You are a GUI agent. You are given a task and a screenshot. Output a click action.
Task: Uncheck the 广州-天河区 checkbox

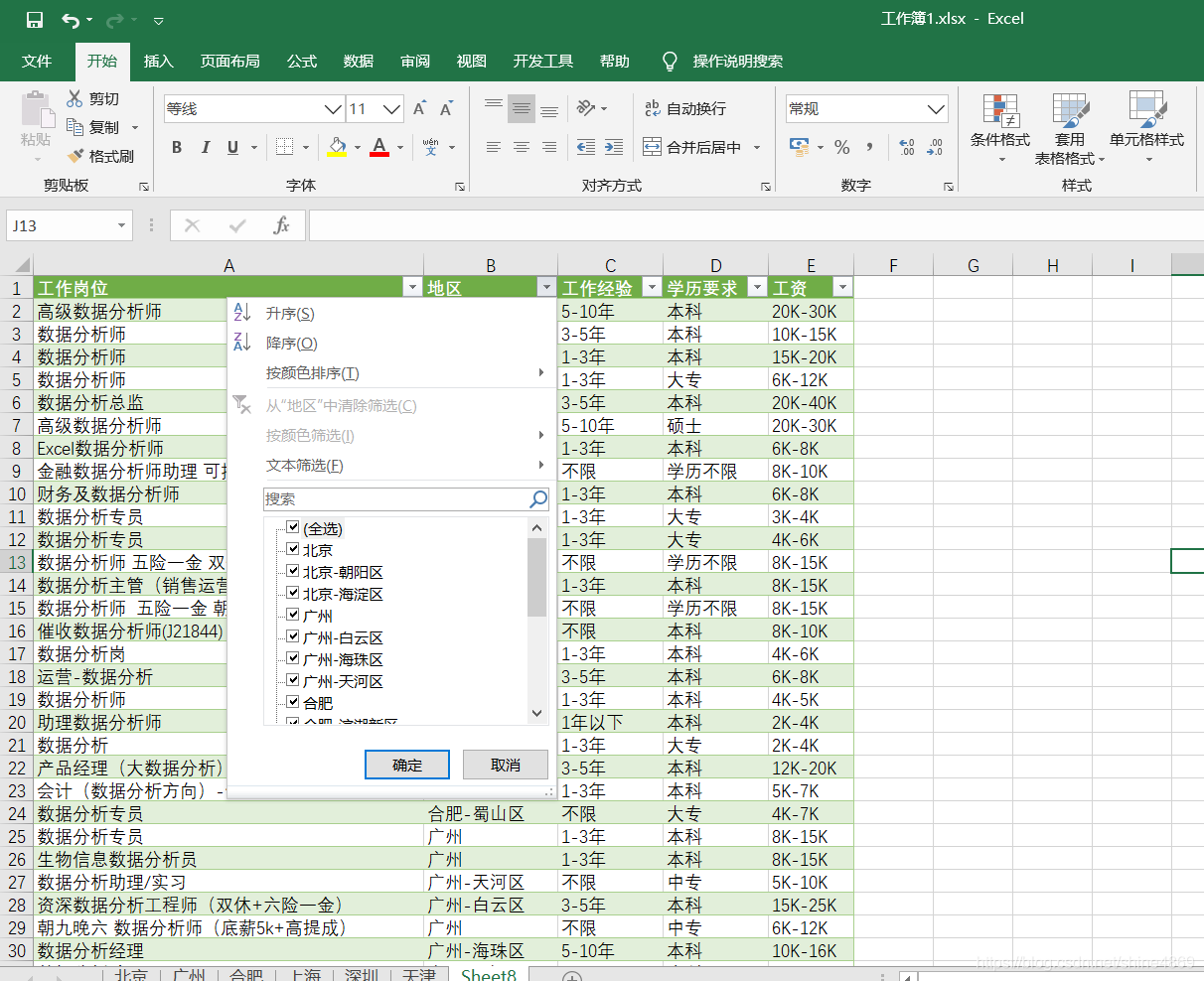pyautogui.click(x=293, y=680)
